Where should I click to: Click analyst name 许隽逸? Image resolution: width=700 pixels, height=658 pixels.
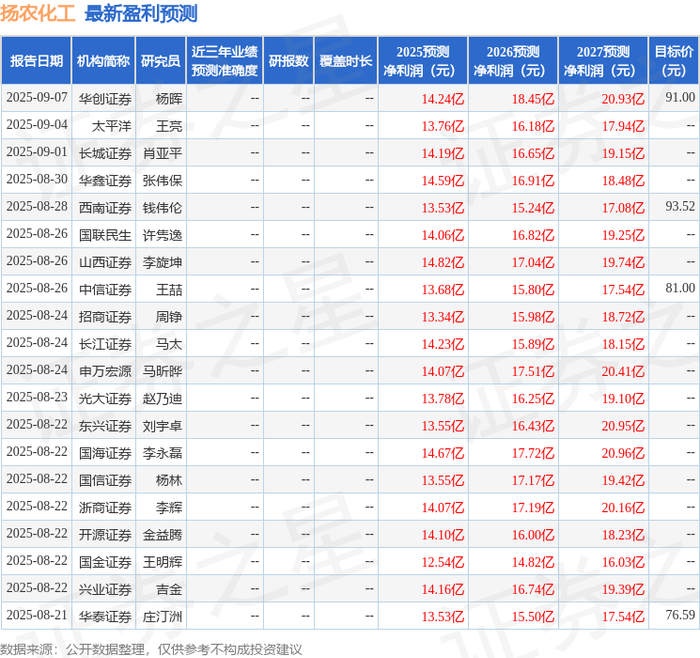coord(162,235)
